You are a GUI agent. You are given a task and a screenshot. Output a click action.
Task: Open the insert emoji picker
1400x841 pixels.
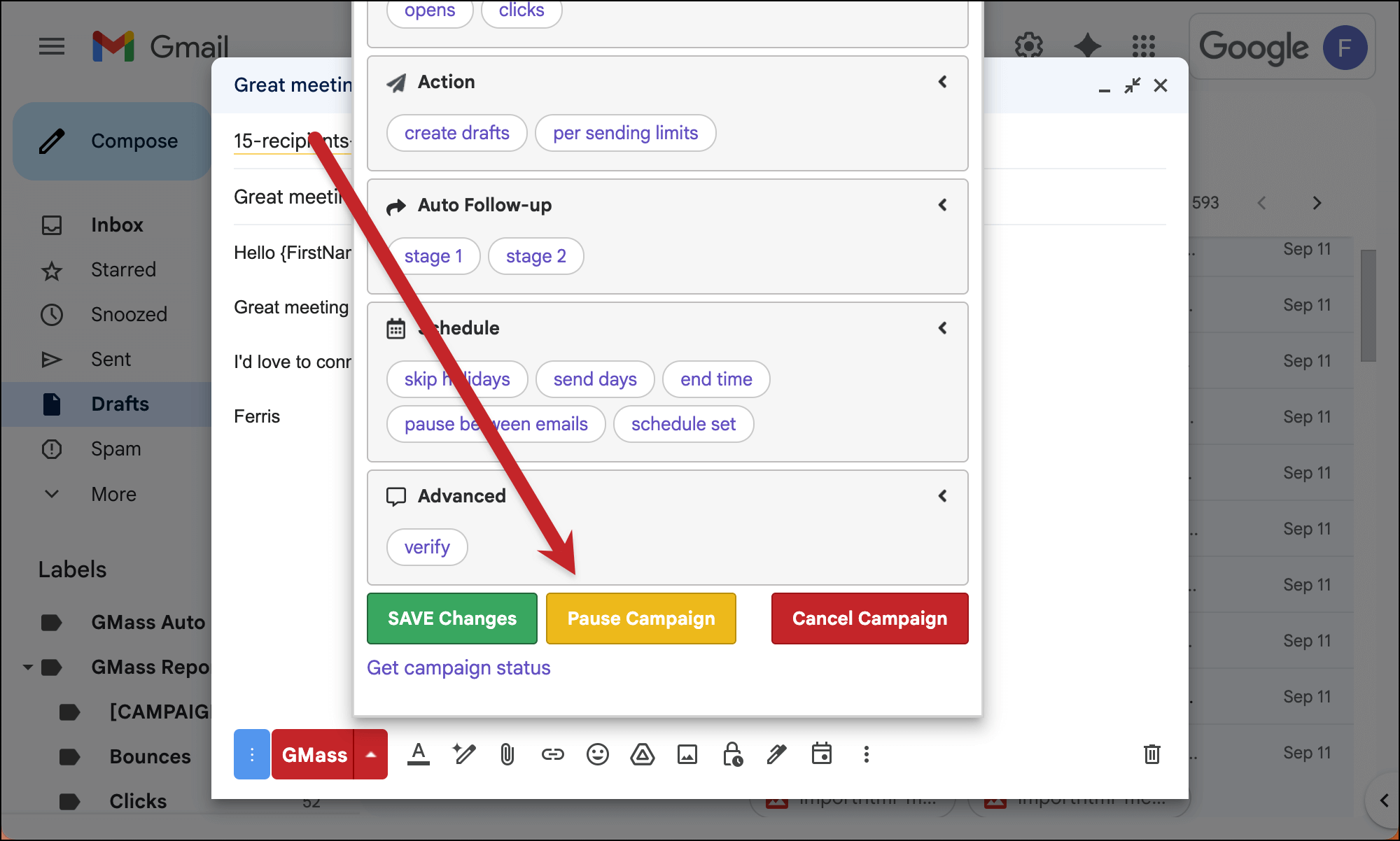[x=597, y=754]
